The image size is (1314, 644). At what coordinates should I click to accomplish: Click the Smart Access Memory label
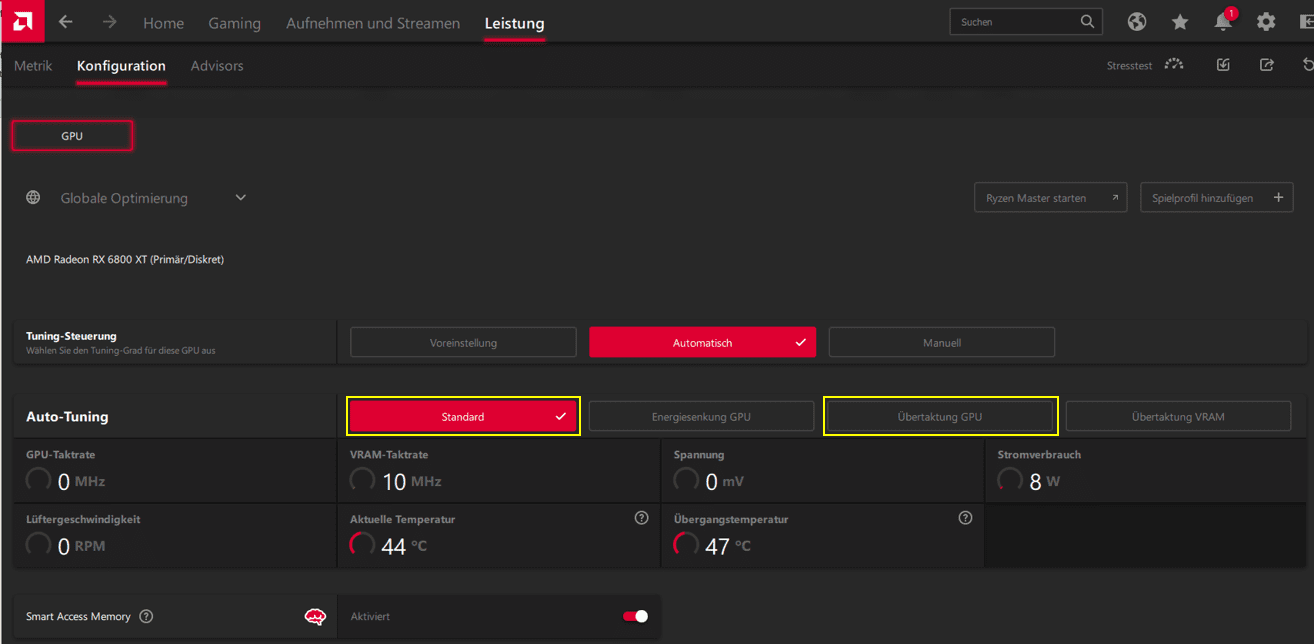point(78,617)
